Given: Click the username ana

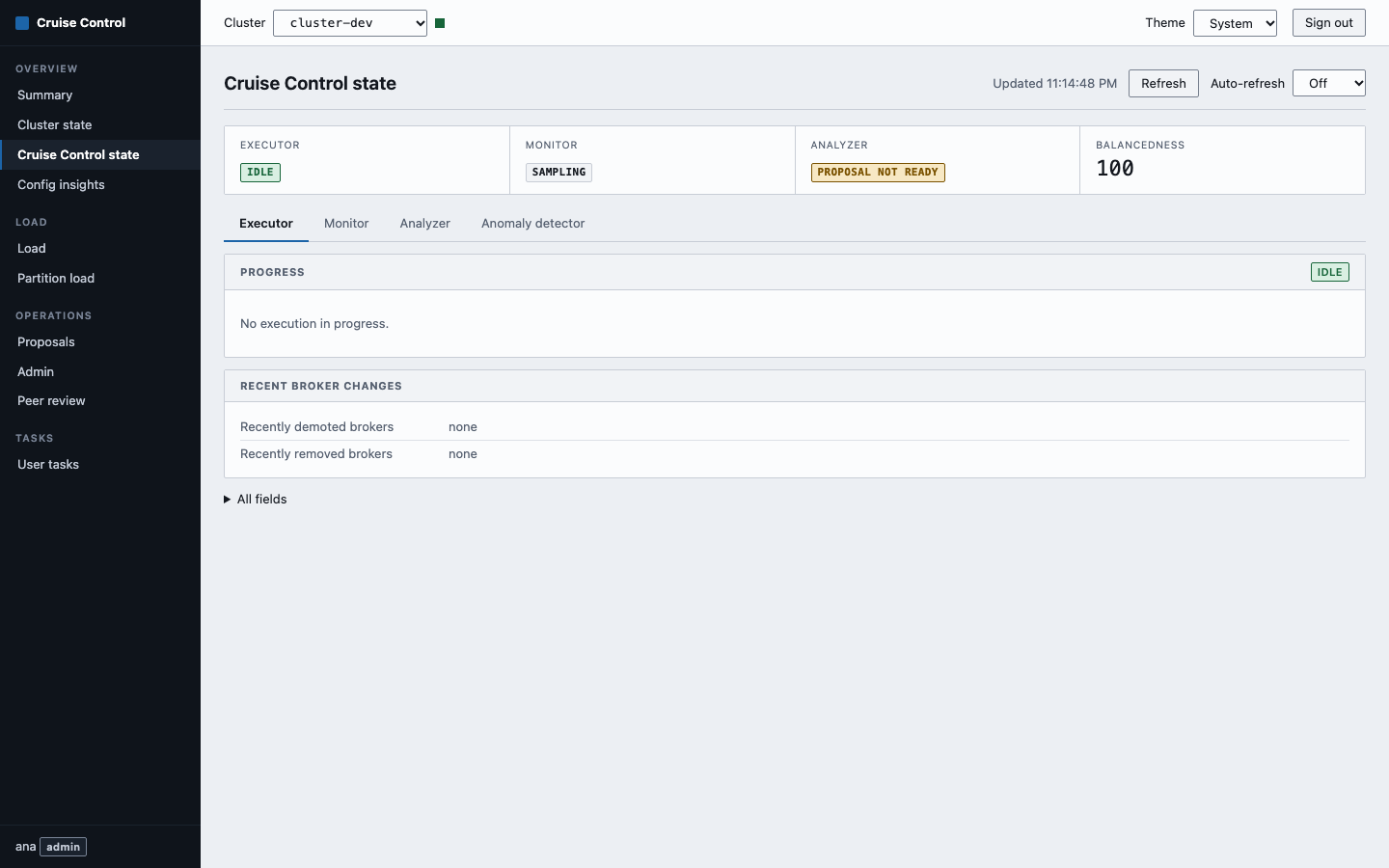Looking at the screenshot, I should pyautogui.click(x=25, y=847).
